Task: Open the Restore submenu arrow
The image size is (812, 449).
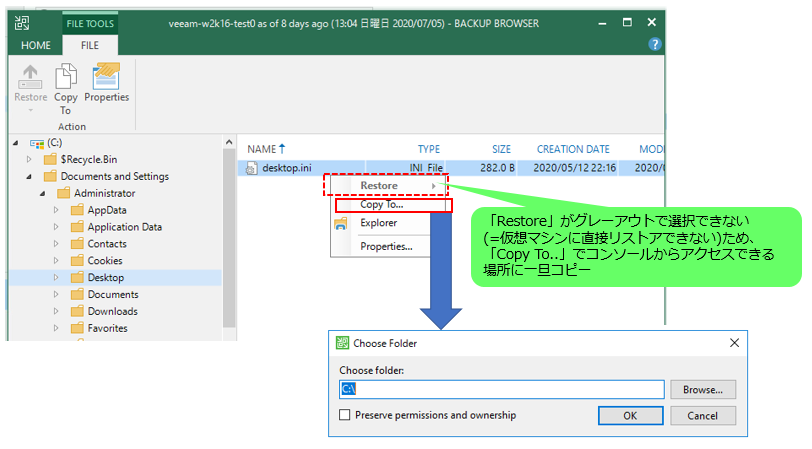Action: 433,186
